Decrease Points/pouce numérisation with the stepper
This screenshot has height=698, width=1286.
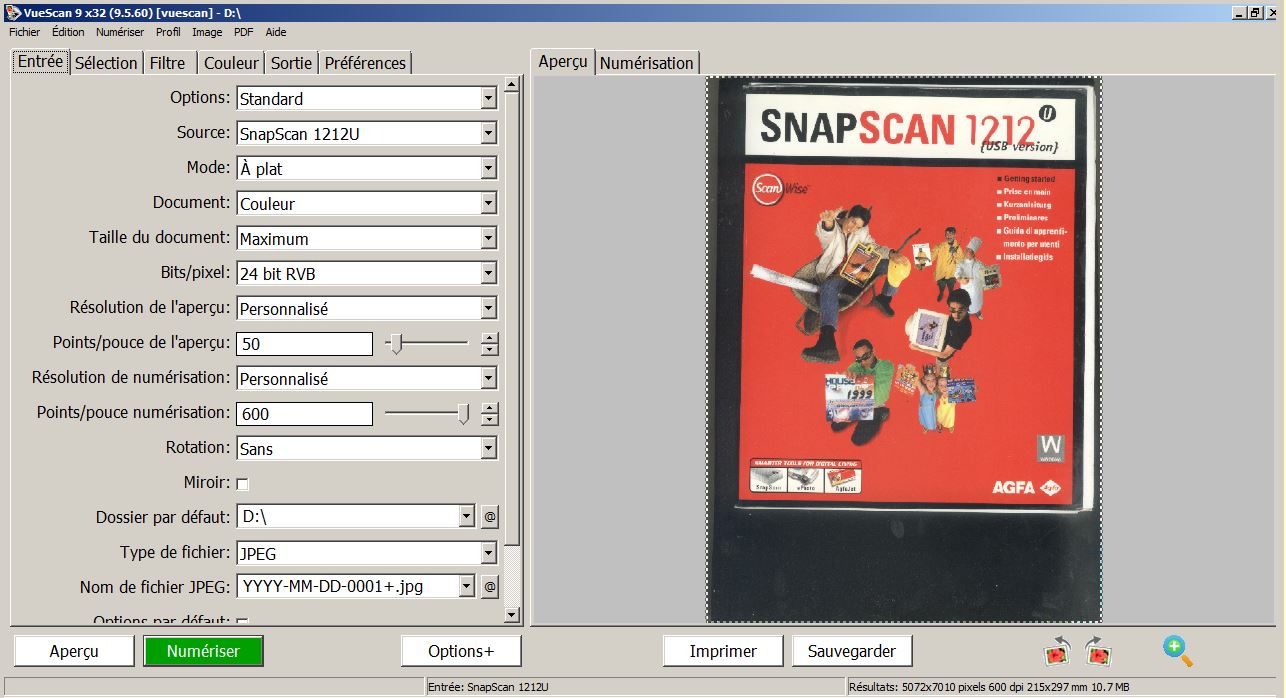489,420
